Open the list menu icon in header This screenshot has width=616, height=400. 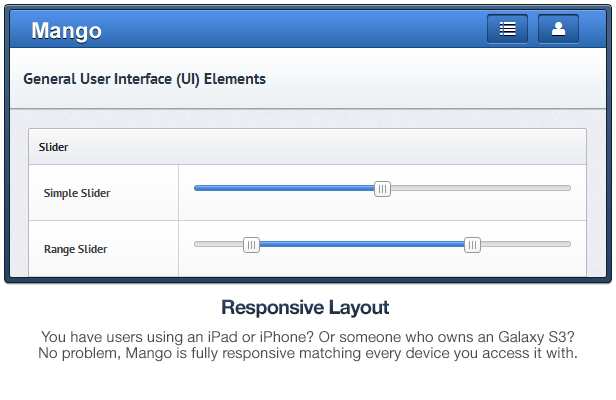[507, 29]
